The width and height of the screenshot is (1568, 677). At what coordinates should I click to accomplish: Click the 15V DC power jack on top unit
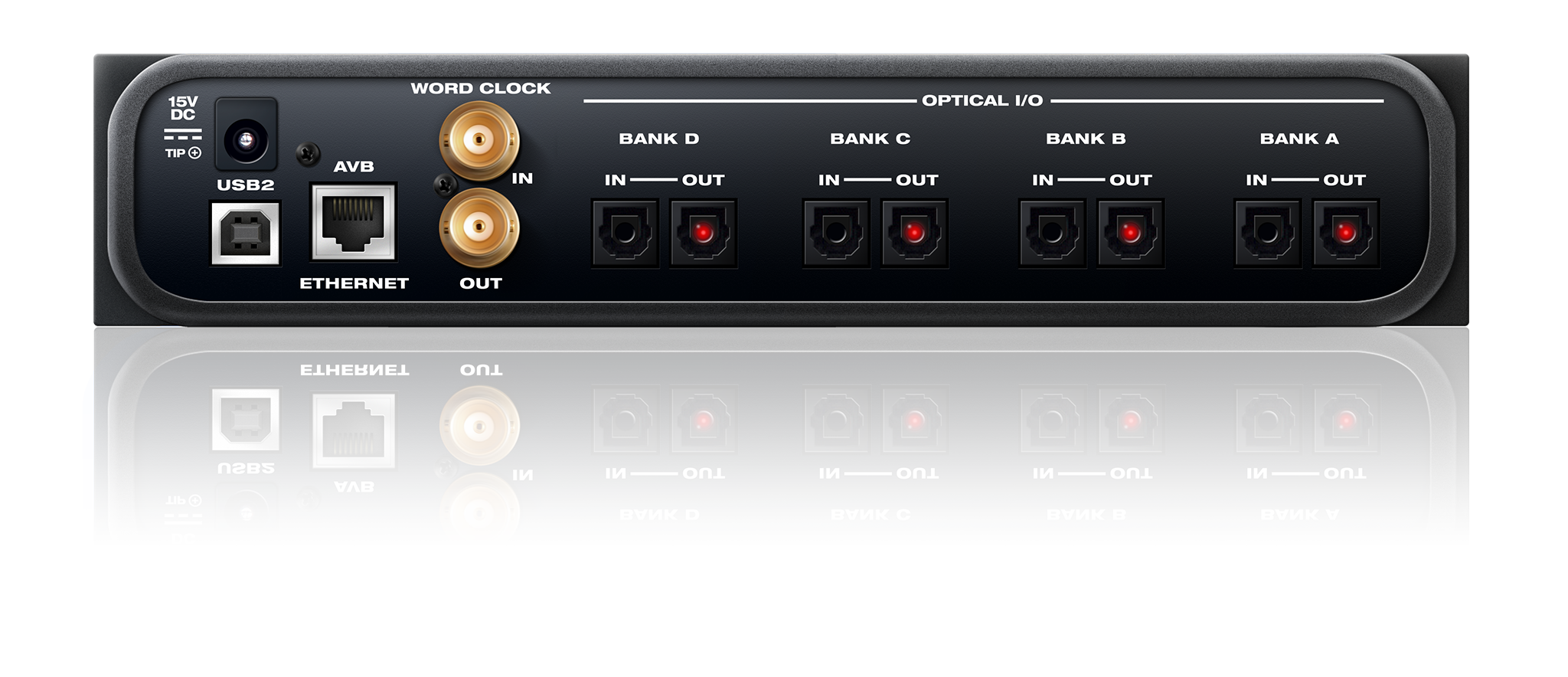(x=246, y=139)
